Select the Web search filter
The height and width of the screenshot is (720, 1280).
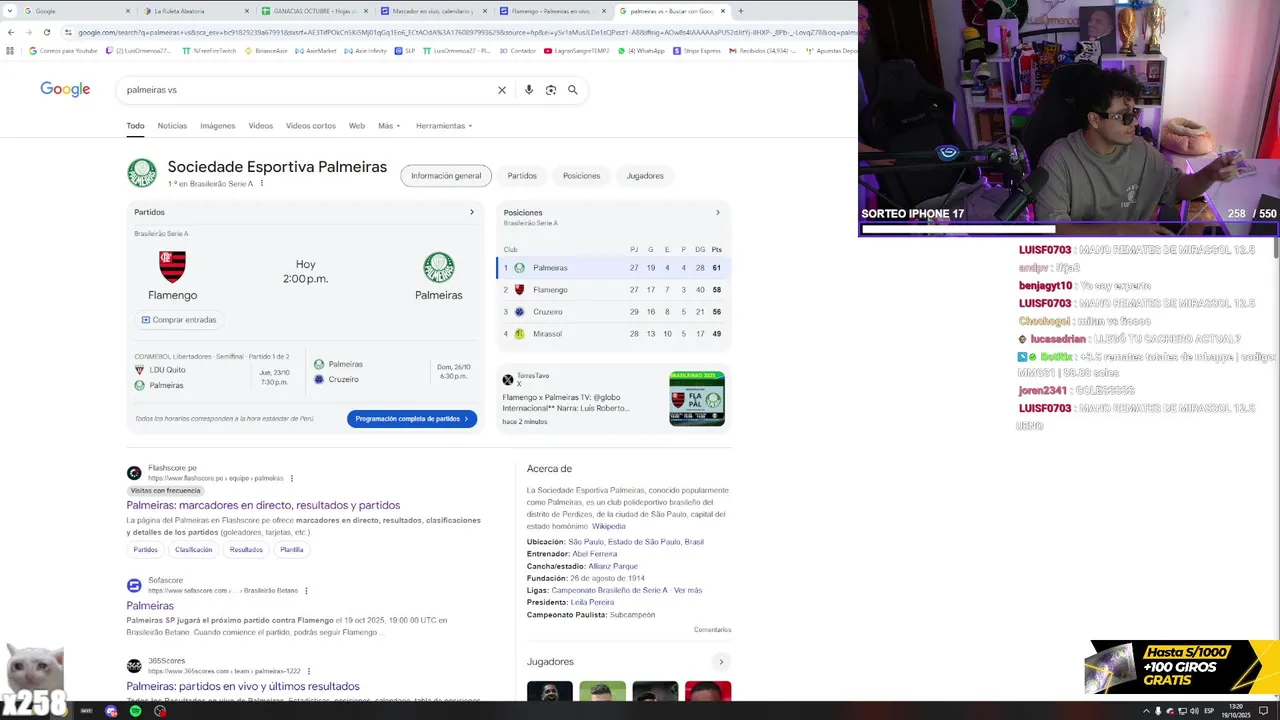[356, 126]
